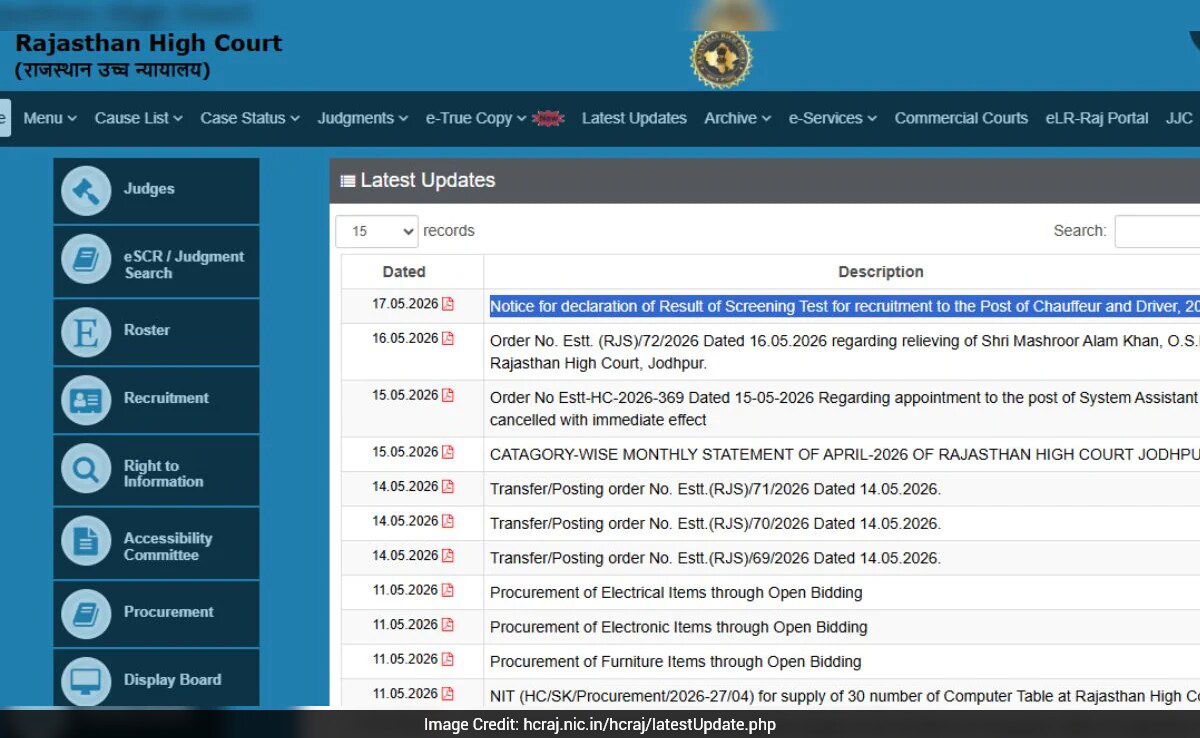
Task: Expand the Cause List dropdown
Action: (x=139, y=118)
